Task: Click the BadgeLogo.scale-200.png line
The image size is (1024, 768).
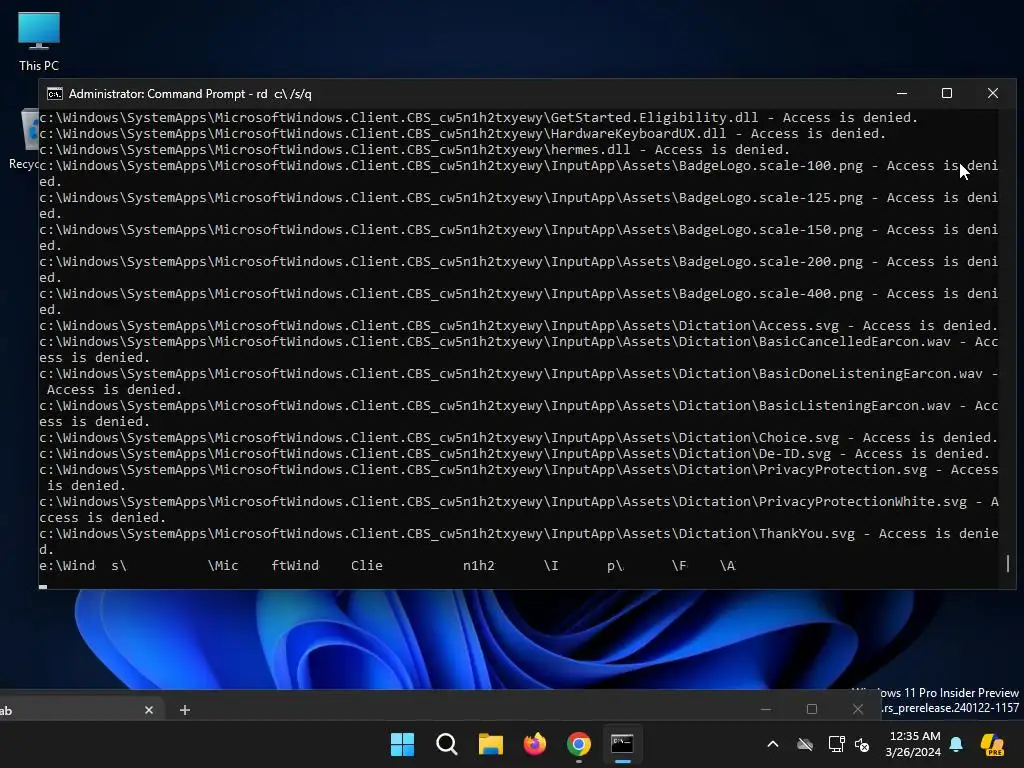Action: click(x=519, y=270)
